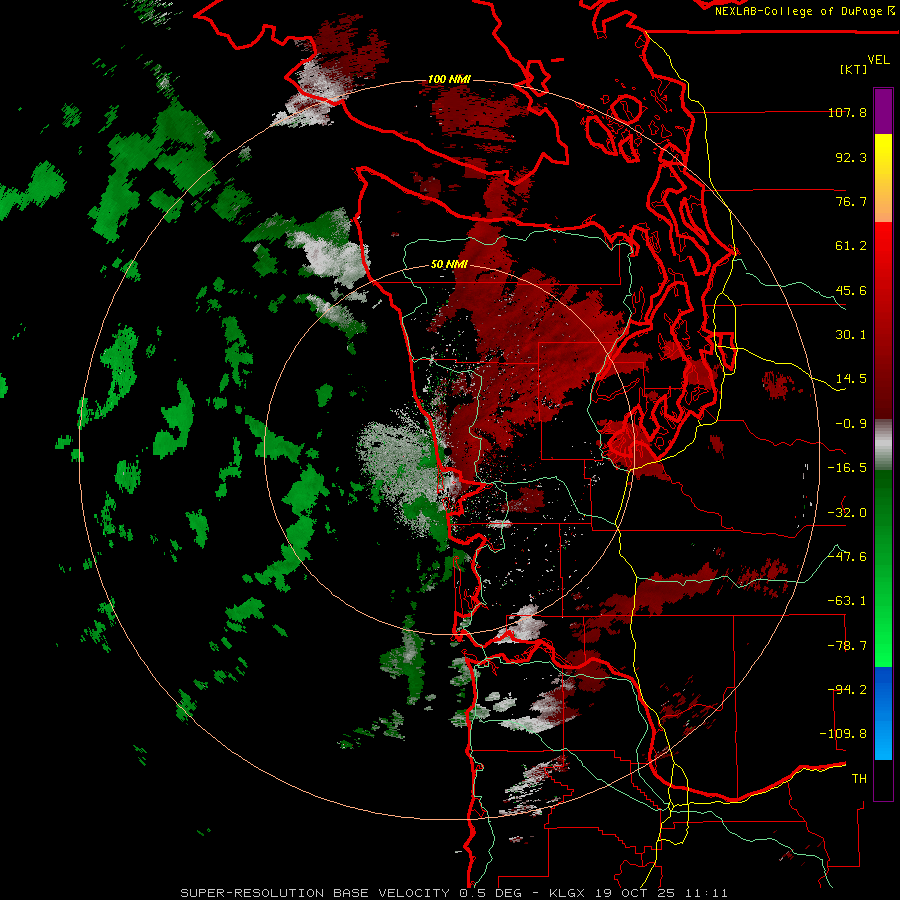The width and height of the screenshot is (900, 900).
Task: Click the 50 NMI range ring label
Action: click(x=449, y=265)
